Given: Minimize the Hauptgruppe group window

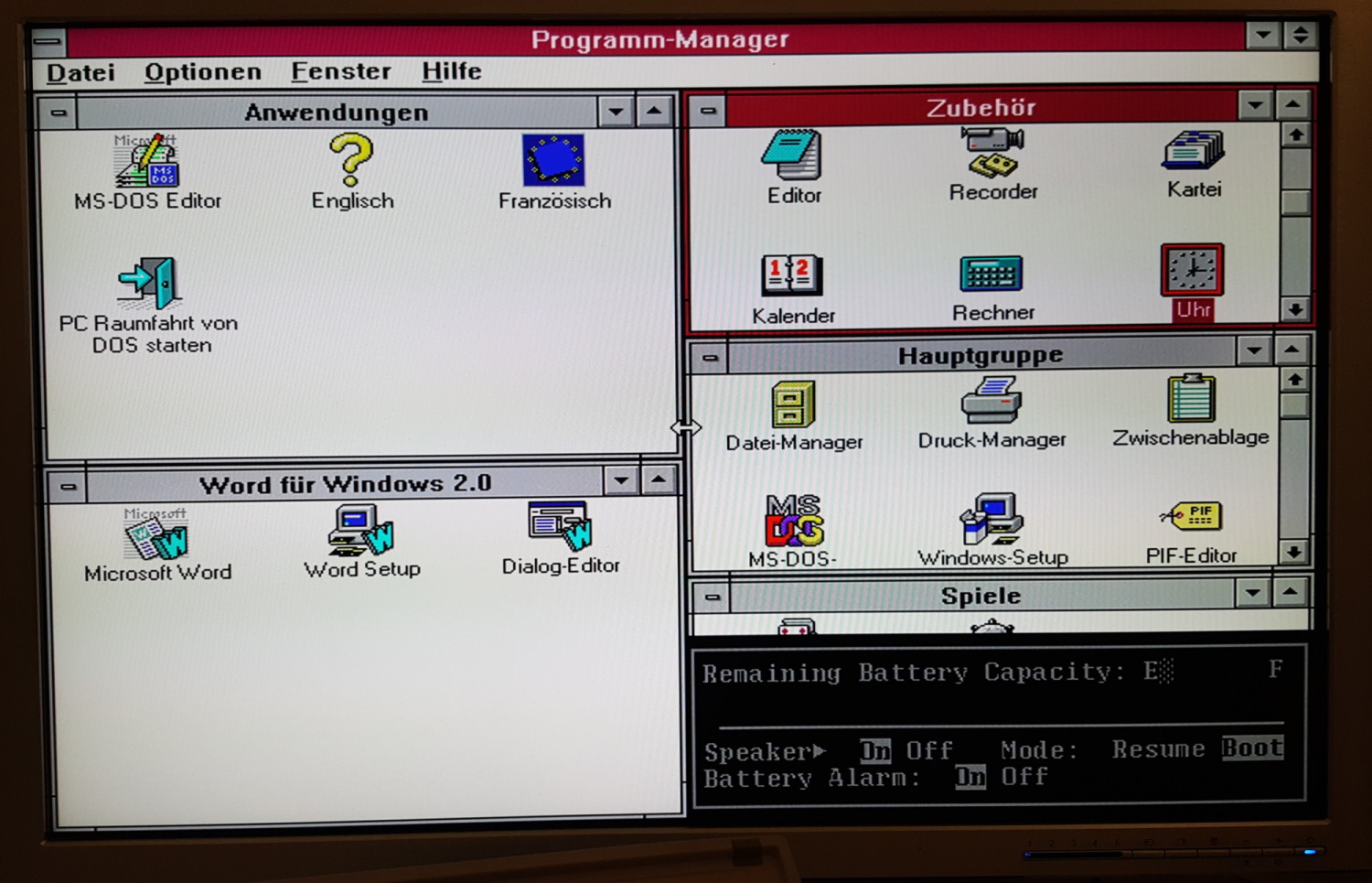Looking at the screenshot, I should 1254,350.
